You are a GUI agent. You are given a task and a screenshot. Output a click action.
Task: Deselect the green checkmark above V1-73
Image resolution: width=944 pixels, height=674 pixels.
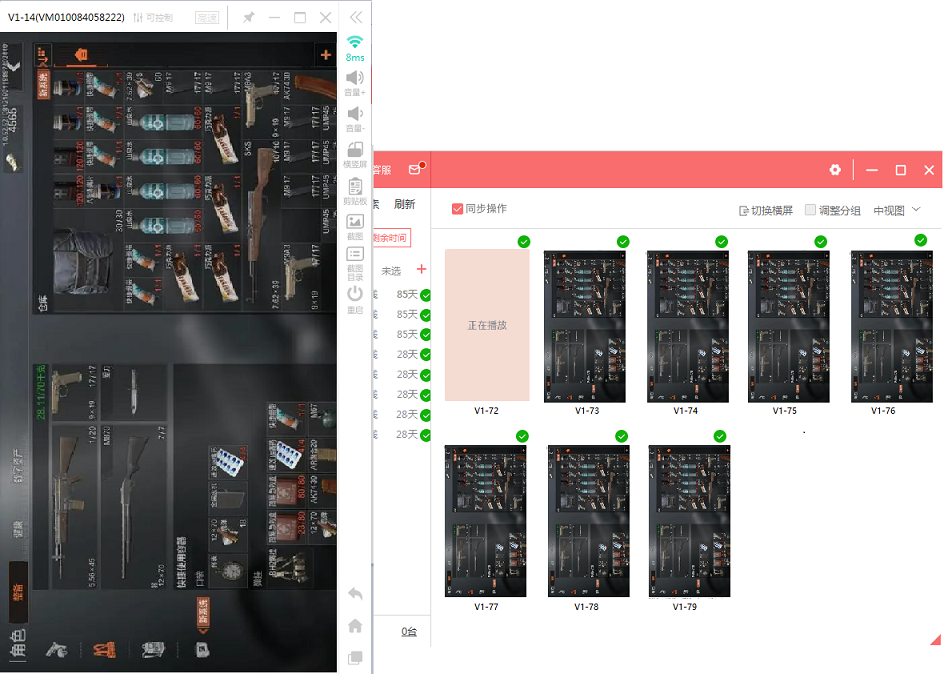pos(623,242)
